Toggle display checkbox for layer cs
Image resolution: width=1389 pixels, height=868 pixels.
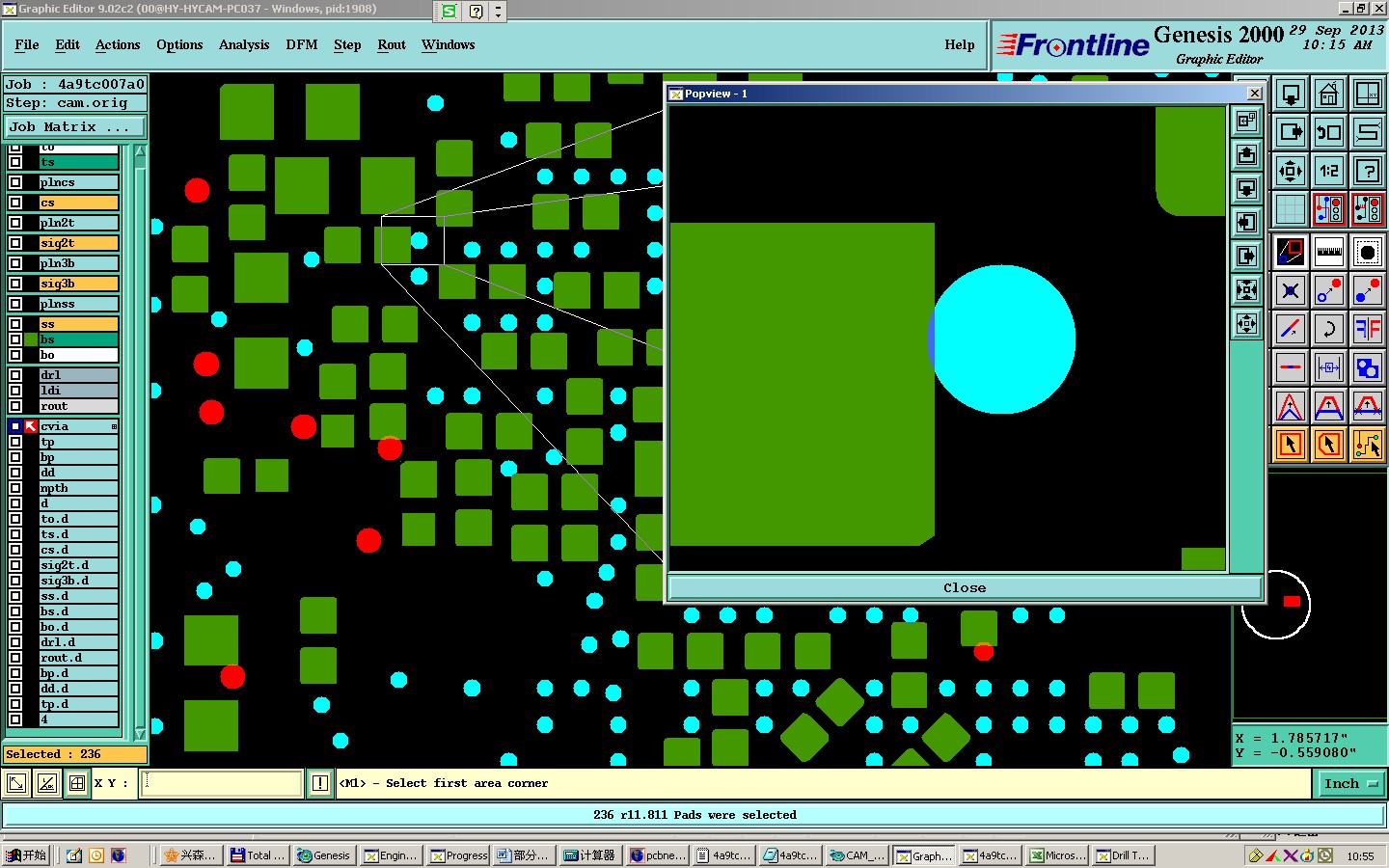(x=15, y=203)
